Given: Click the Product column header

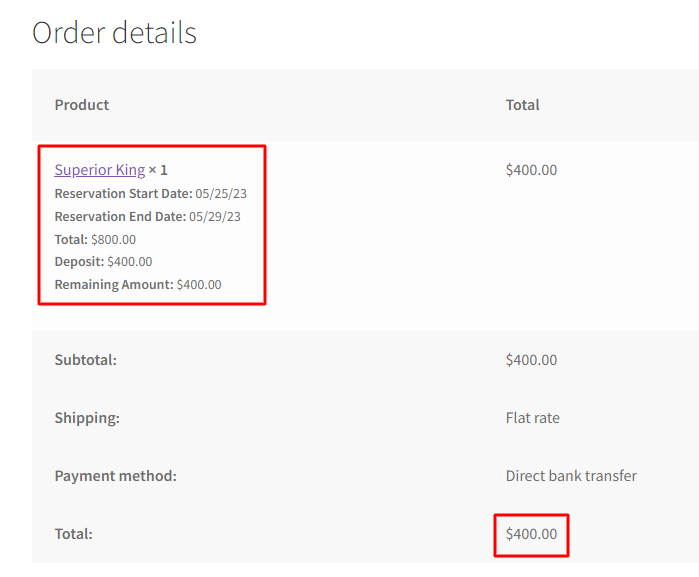Looking at the screenshot, I should click(82, 105).
